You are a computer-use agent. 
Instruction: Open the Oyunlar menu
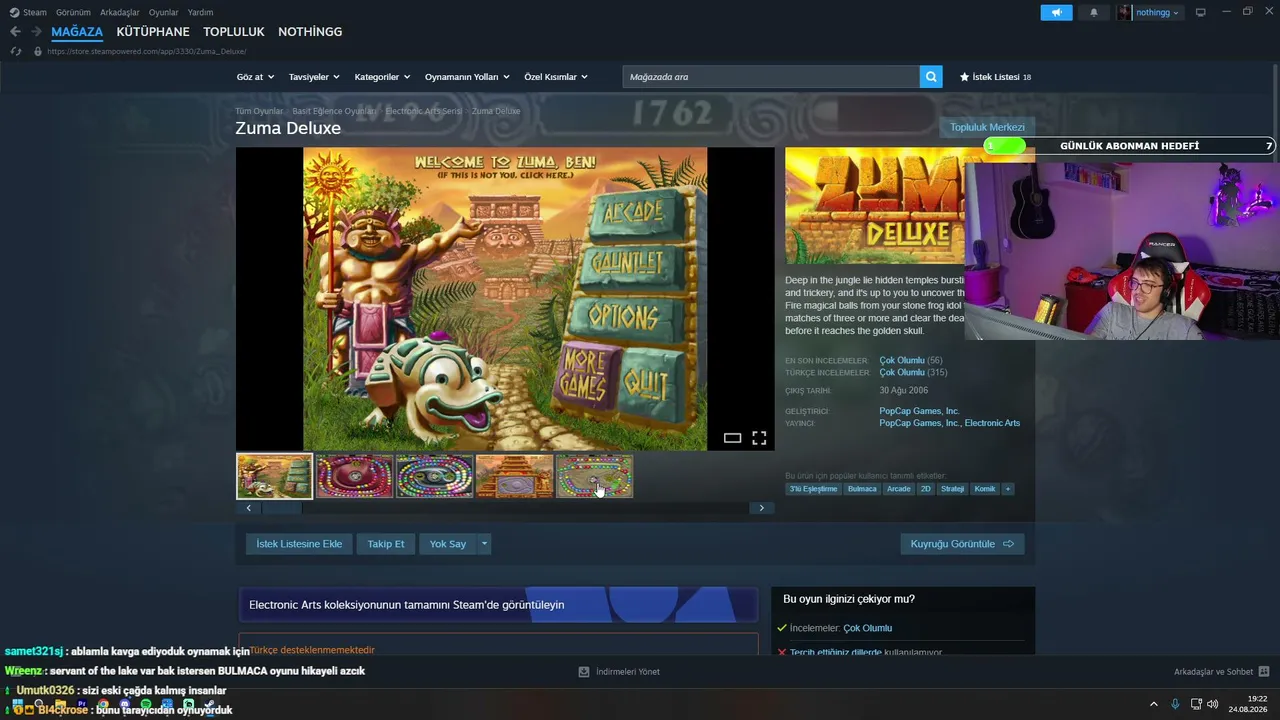tap(163, 12)
